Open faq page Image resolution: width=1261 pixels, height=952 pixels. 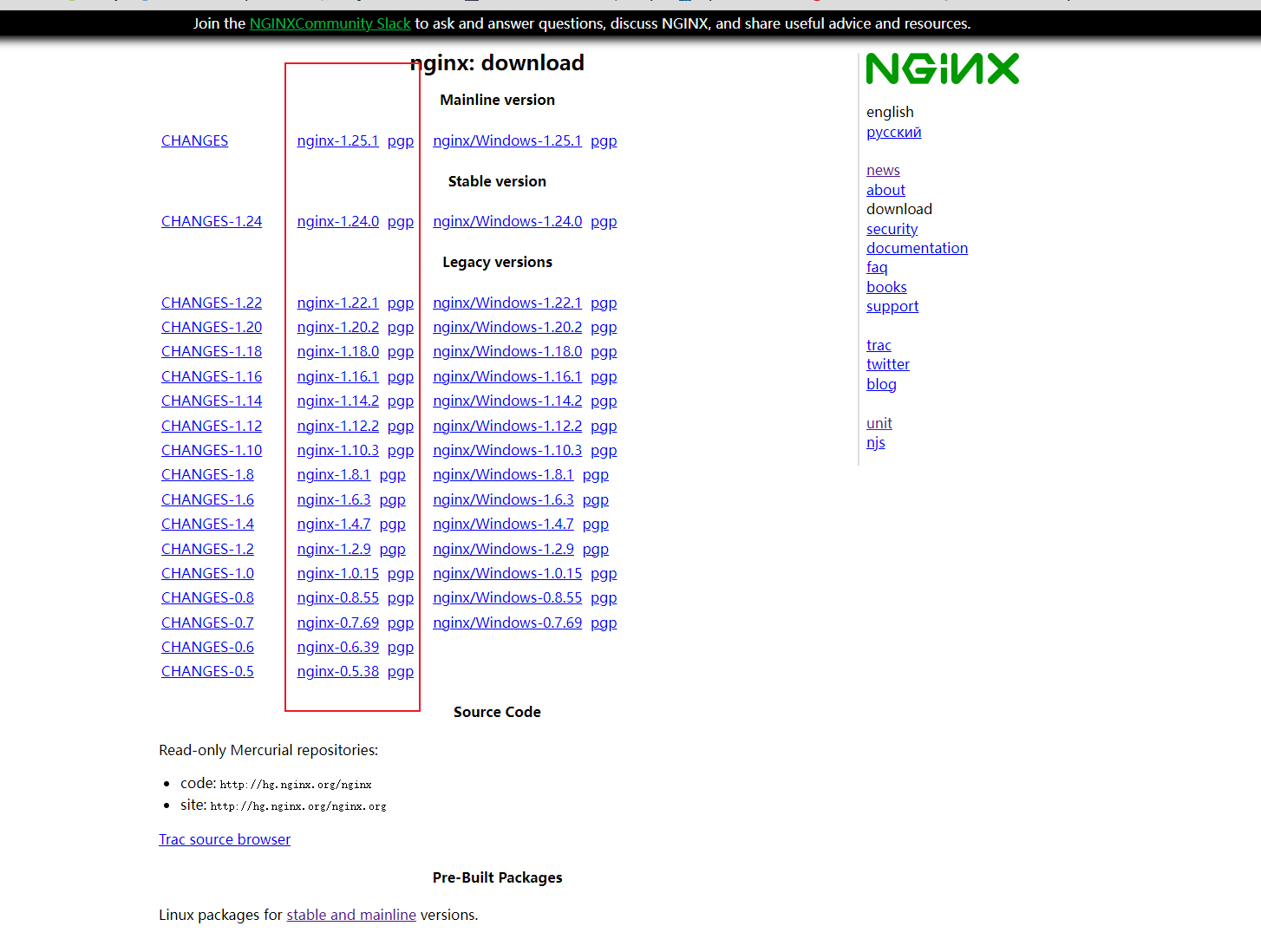[877, 267]
